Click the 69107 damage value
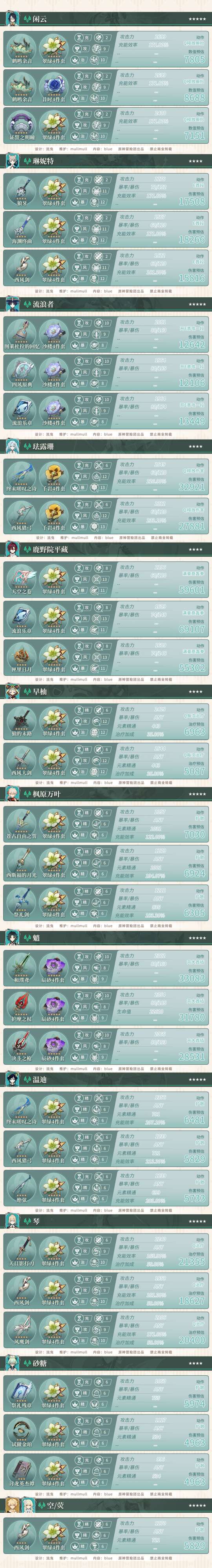Viewport: 212px width, 1568px height. [192, 629]
